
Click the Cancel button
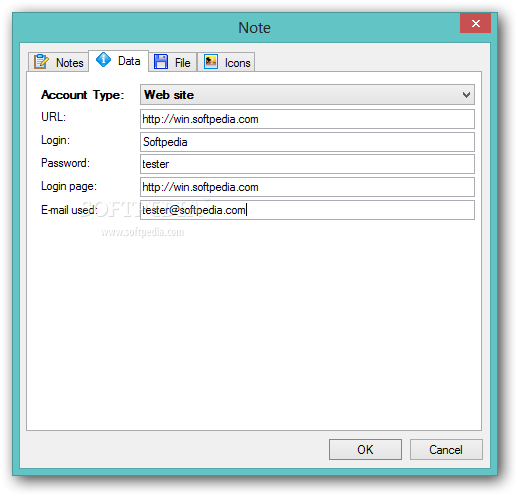click(x=446, y=450)
